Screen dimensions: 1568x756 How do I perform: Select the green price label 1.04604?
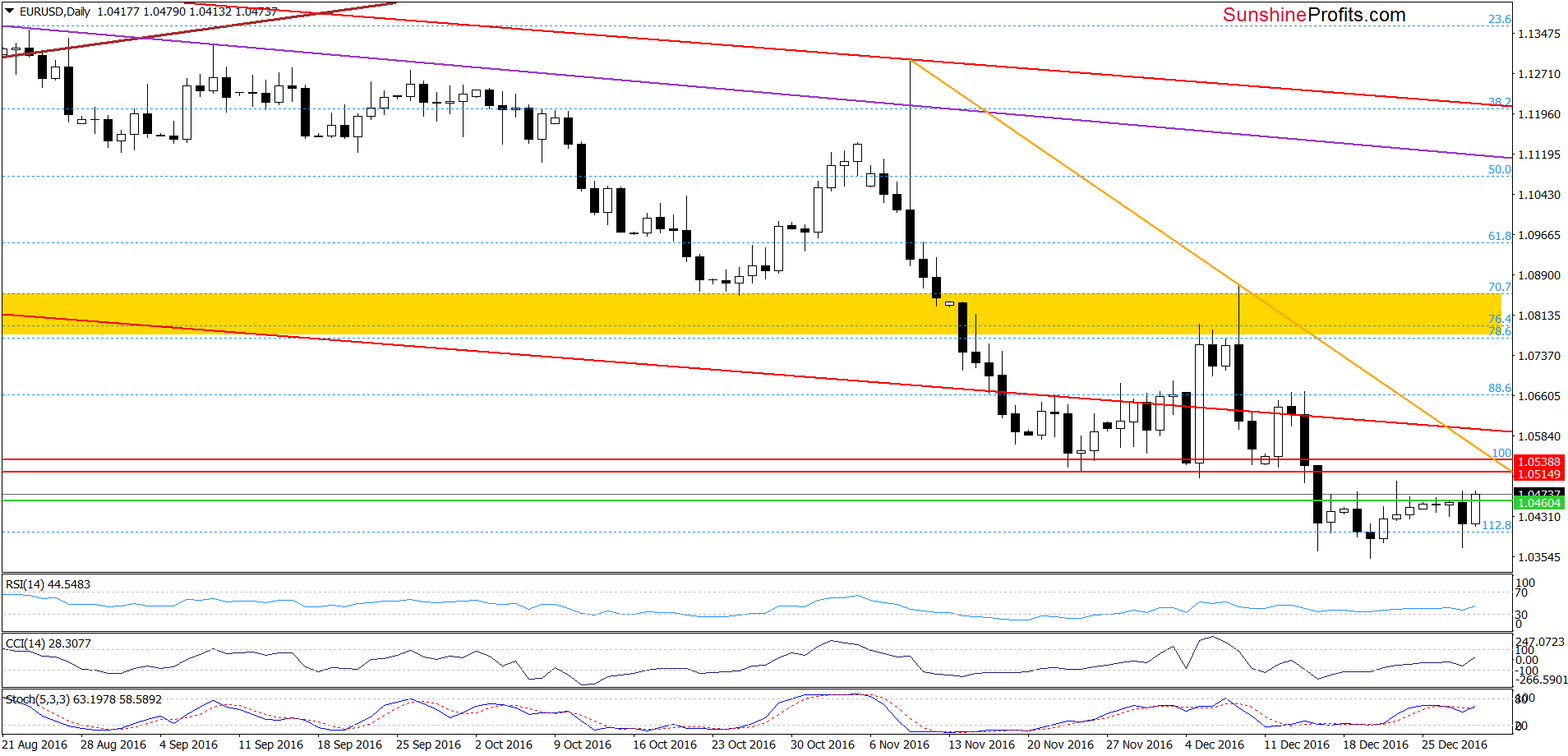[x=1538, y=503]
